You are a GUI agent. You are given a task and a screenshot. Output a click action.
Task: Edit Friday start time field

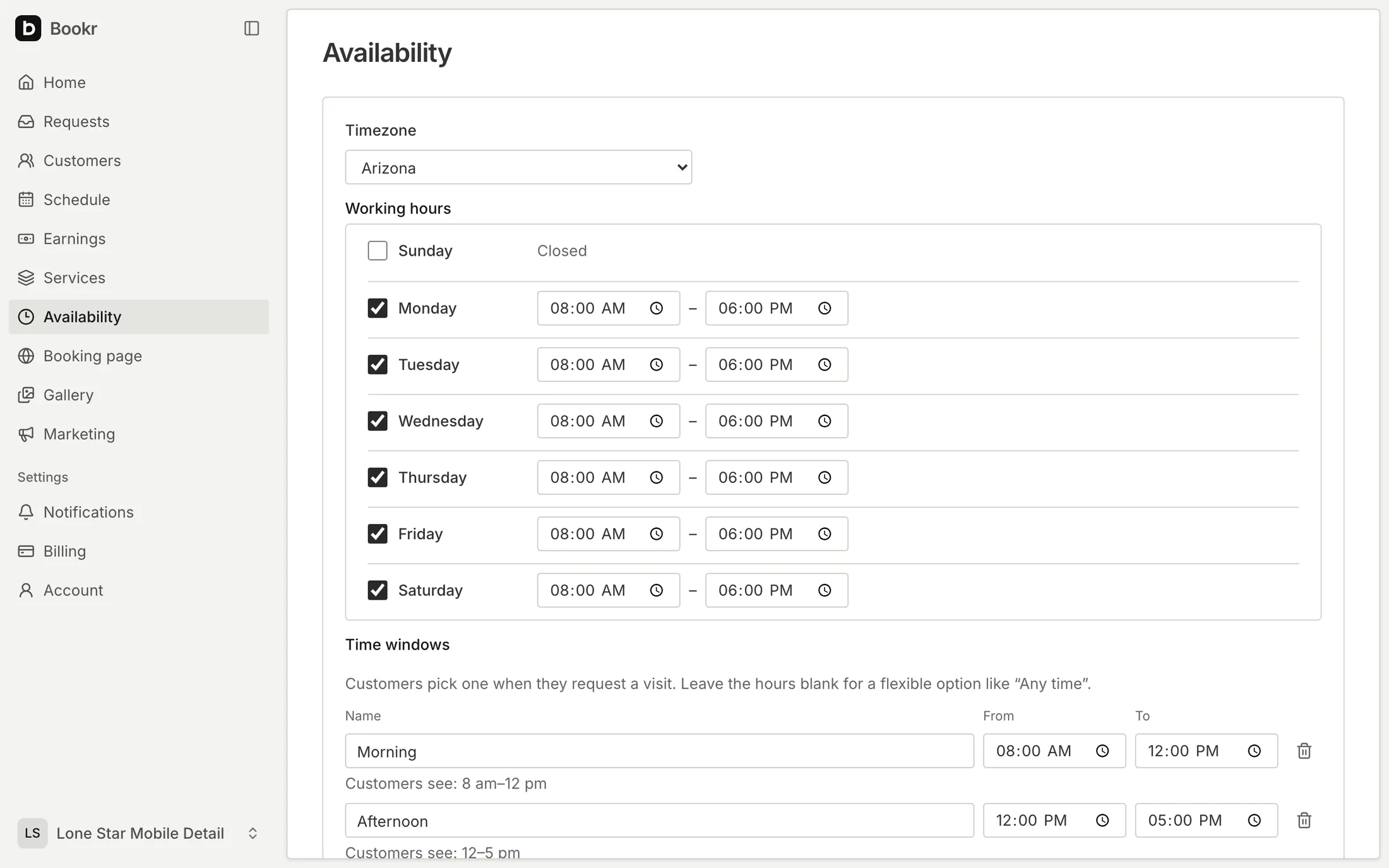pyautogui.click(x=608, y=534)
